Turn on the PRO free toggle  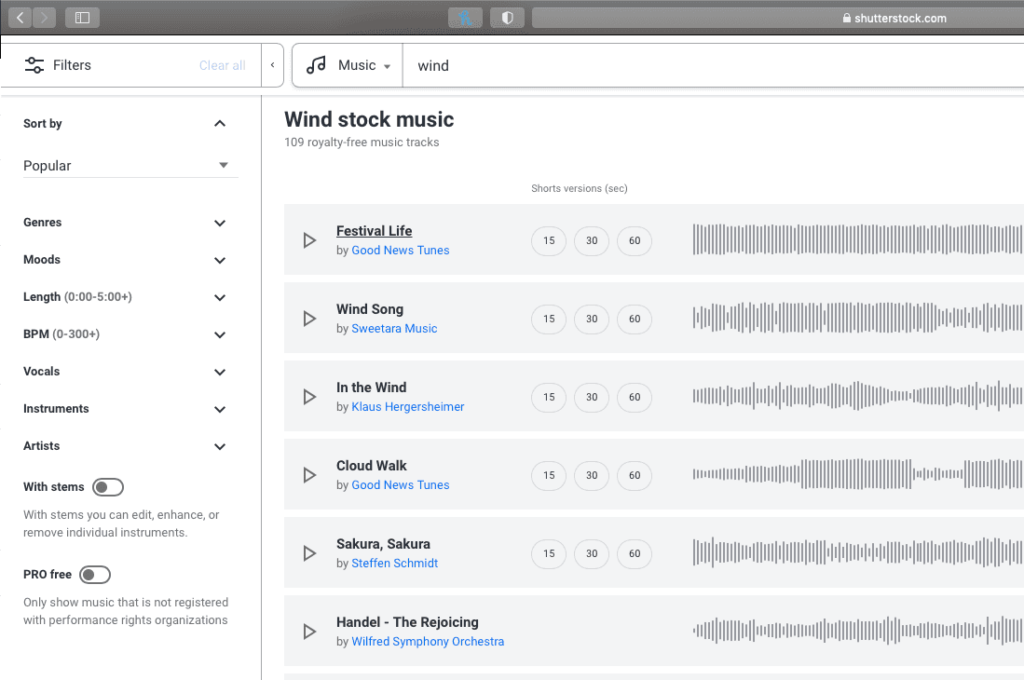95,574
